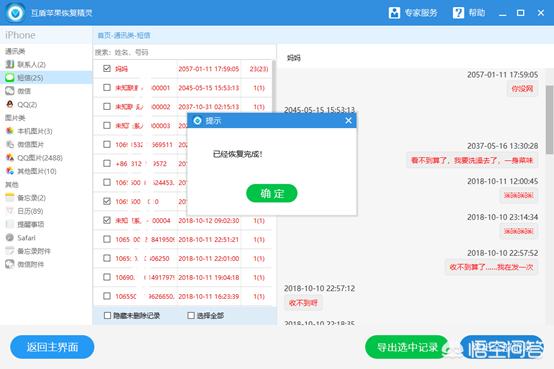Enable the 选择全部 select-all checkbox
This screenshot has height=369, width=554.
pos(191,315)
